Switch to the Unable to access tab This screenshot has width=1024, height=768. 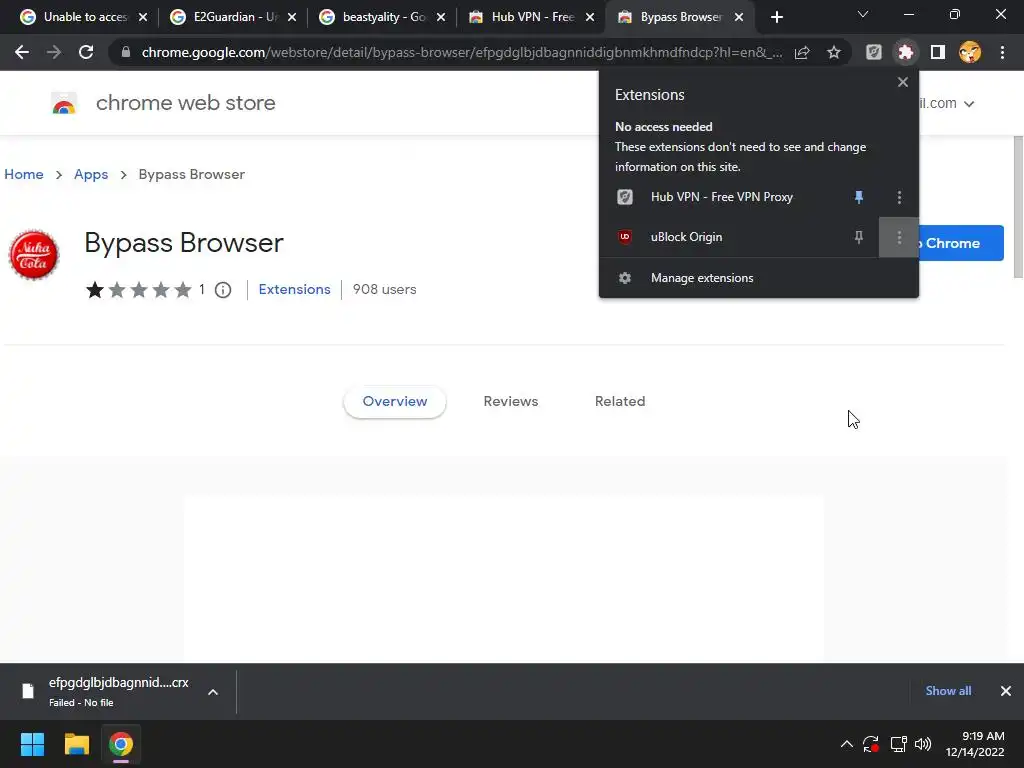(x=83, y=17)
